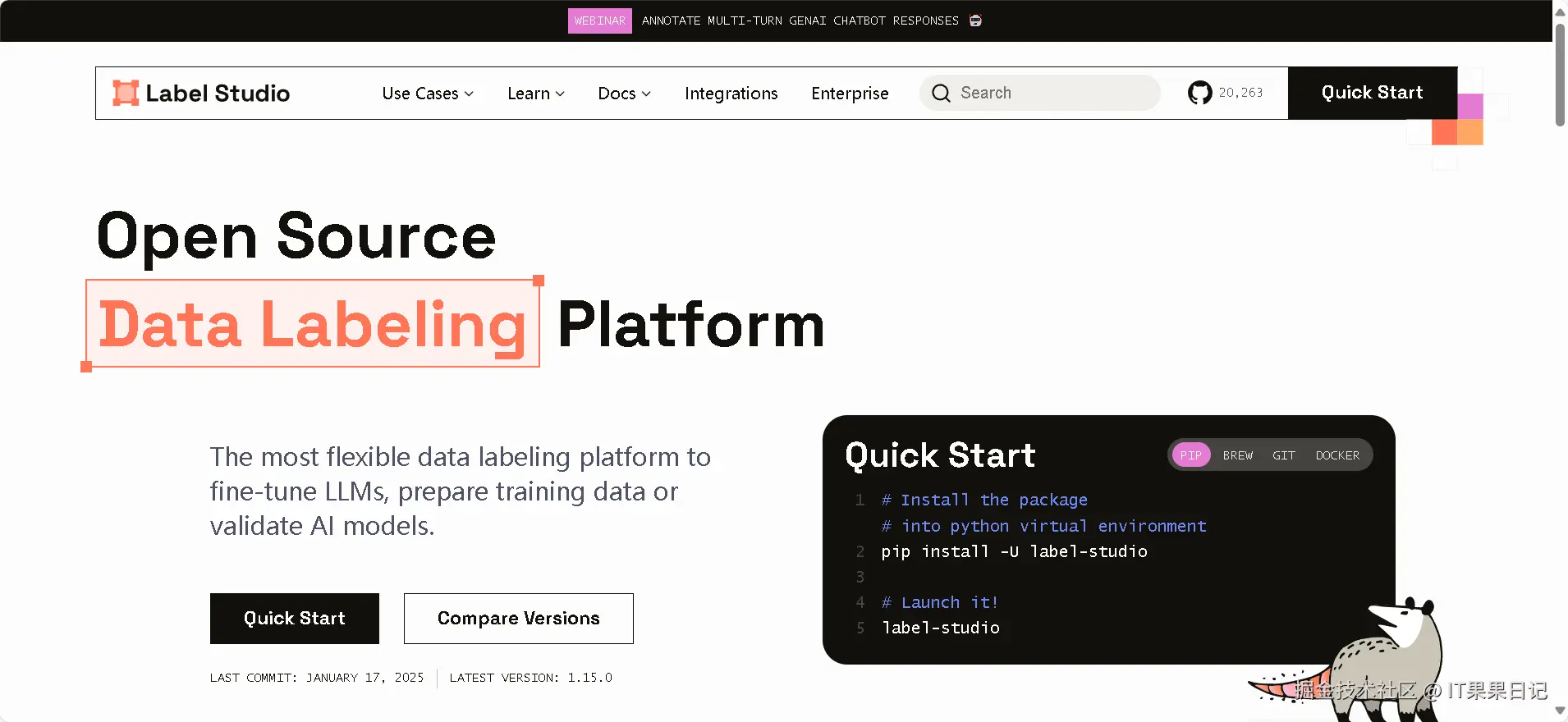This screenshot has height=722, width=1568.
Task: Click the scrollbar down arrow
Action: click(x=1560, y=711)
